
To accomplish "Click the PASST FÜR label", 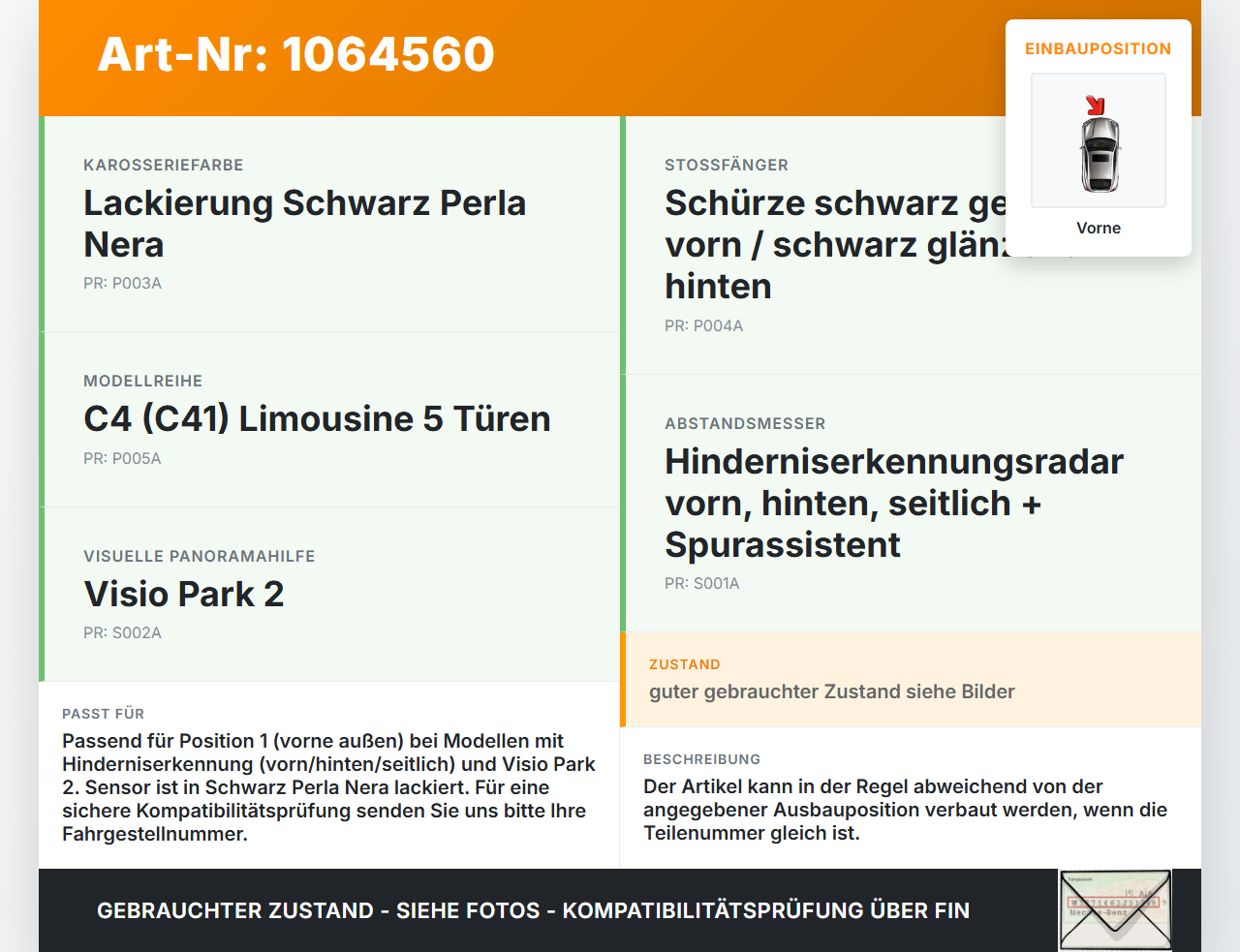I will click(x=103, y=714).
